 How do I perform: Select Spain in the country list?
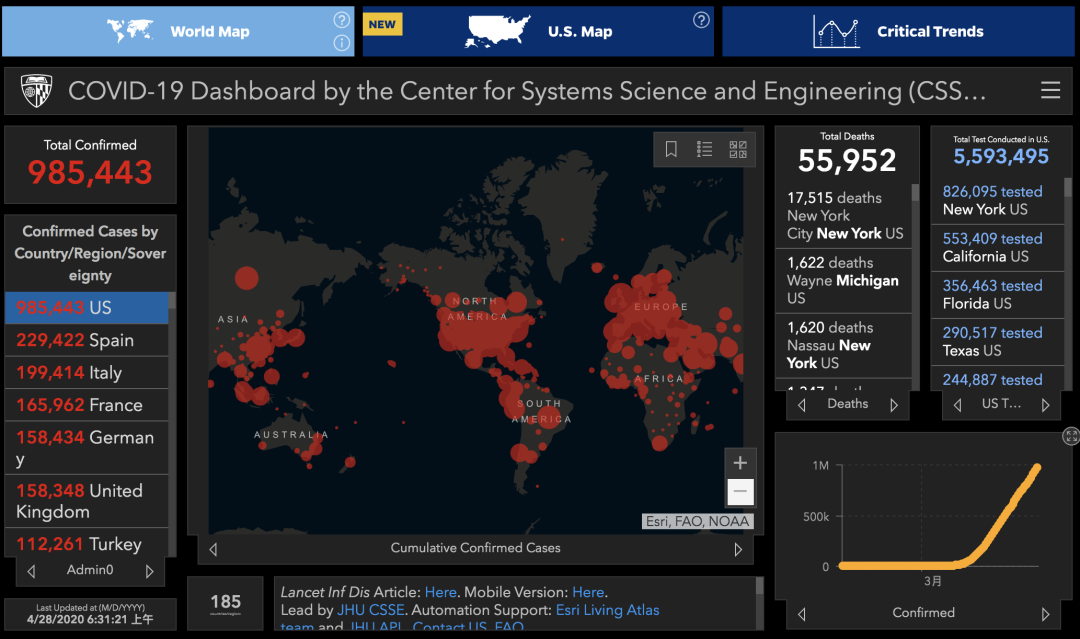coord(87,340)
